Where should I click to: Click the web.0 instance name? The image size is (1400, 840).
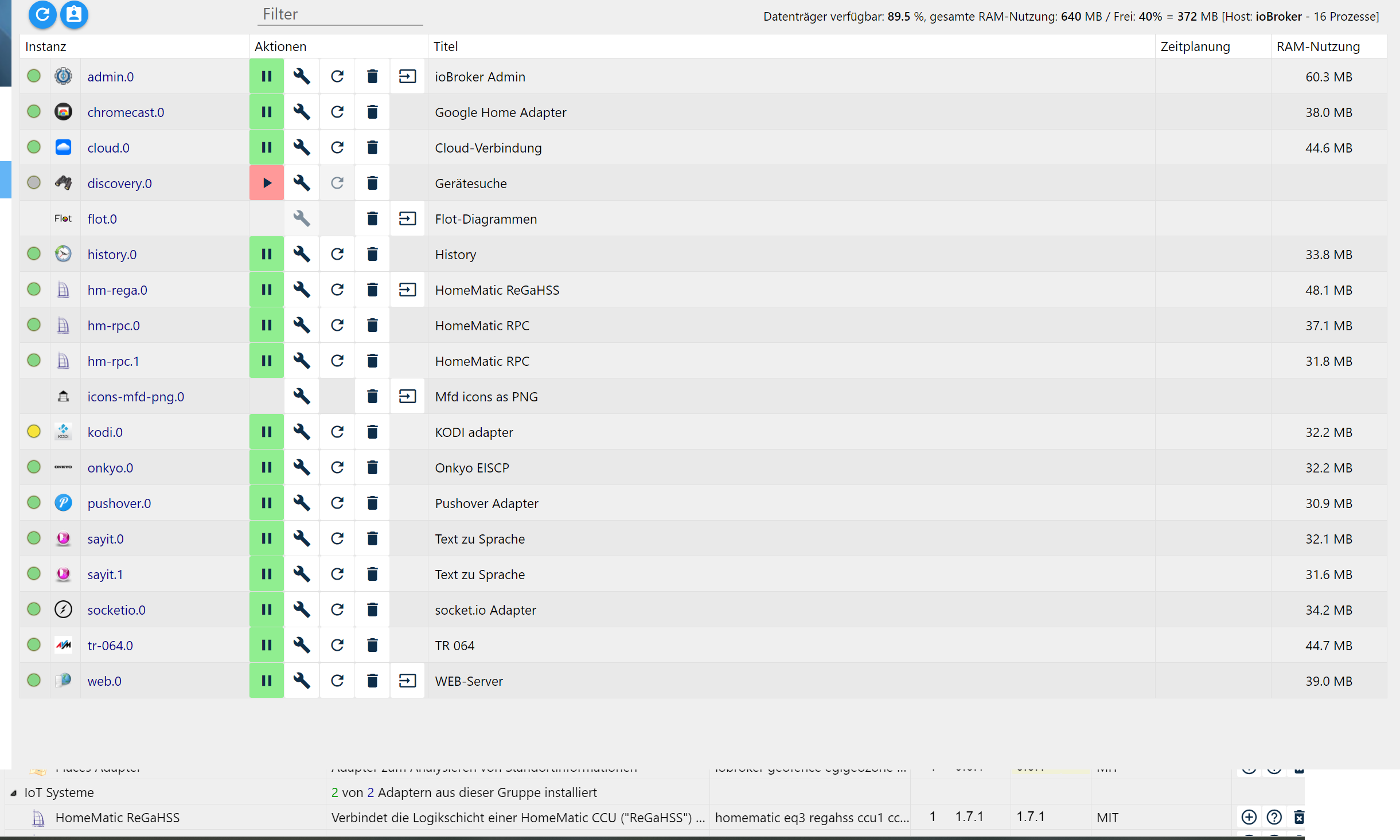tap(104, 681)
